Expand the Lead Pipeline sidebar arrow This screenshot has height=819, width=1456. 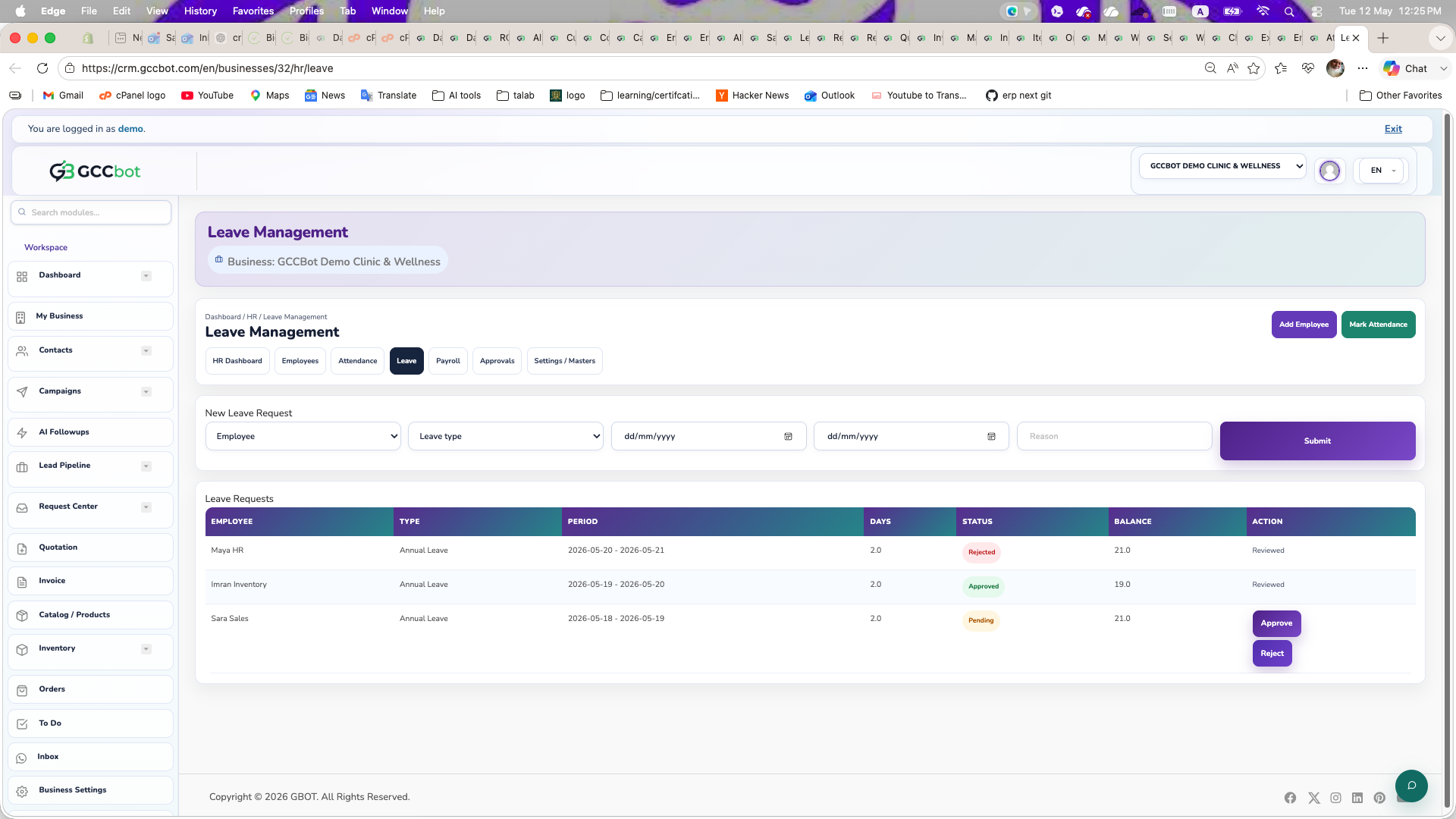pyautogui.click(x=146, y=466)
